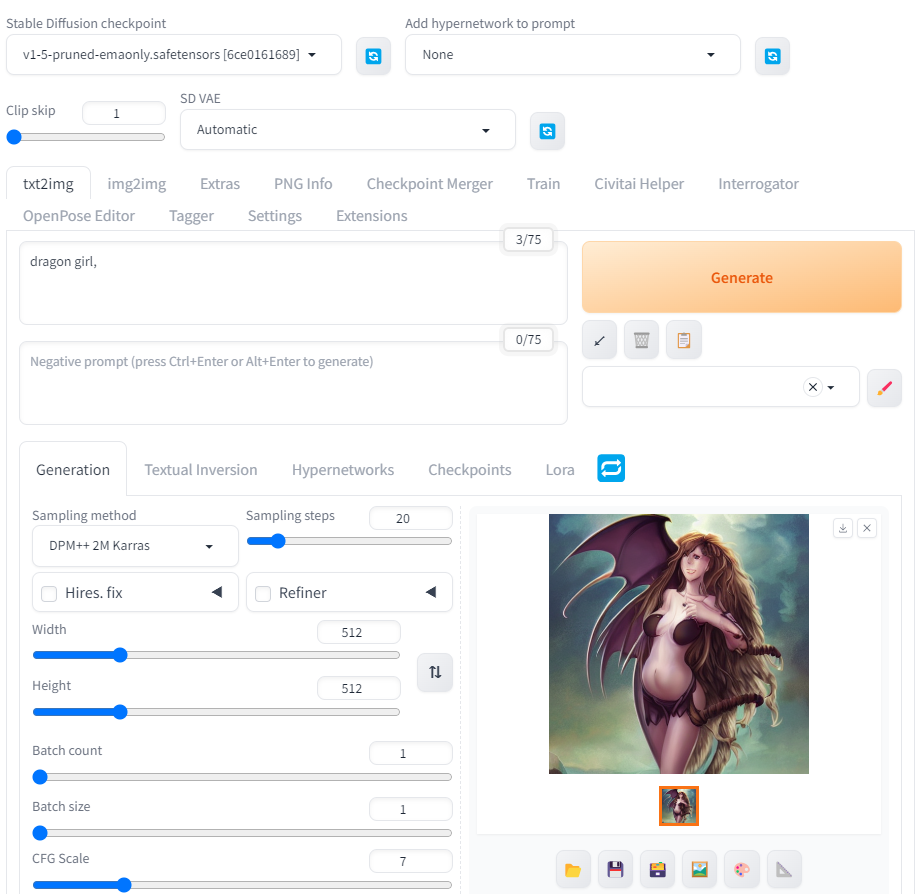
Task: Send the image to the extras tab
Action: click(784, 870)
